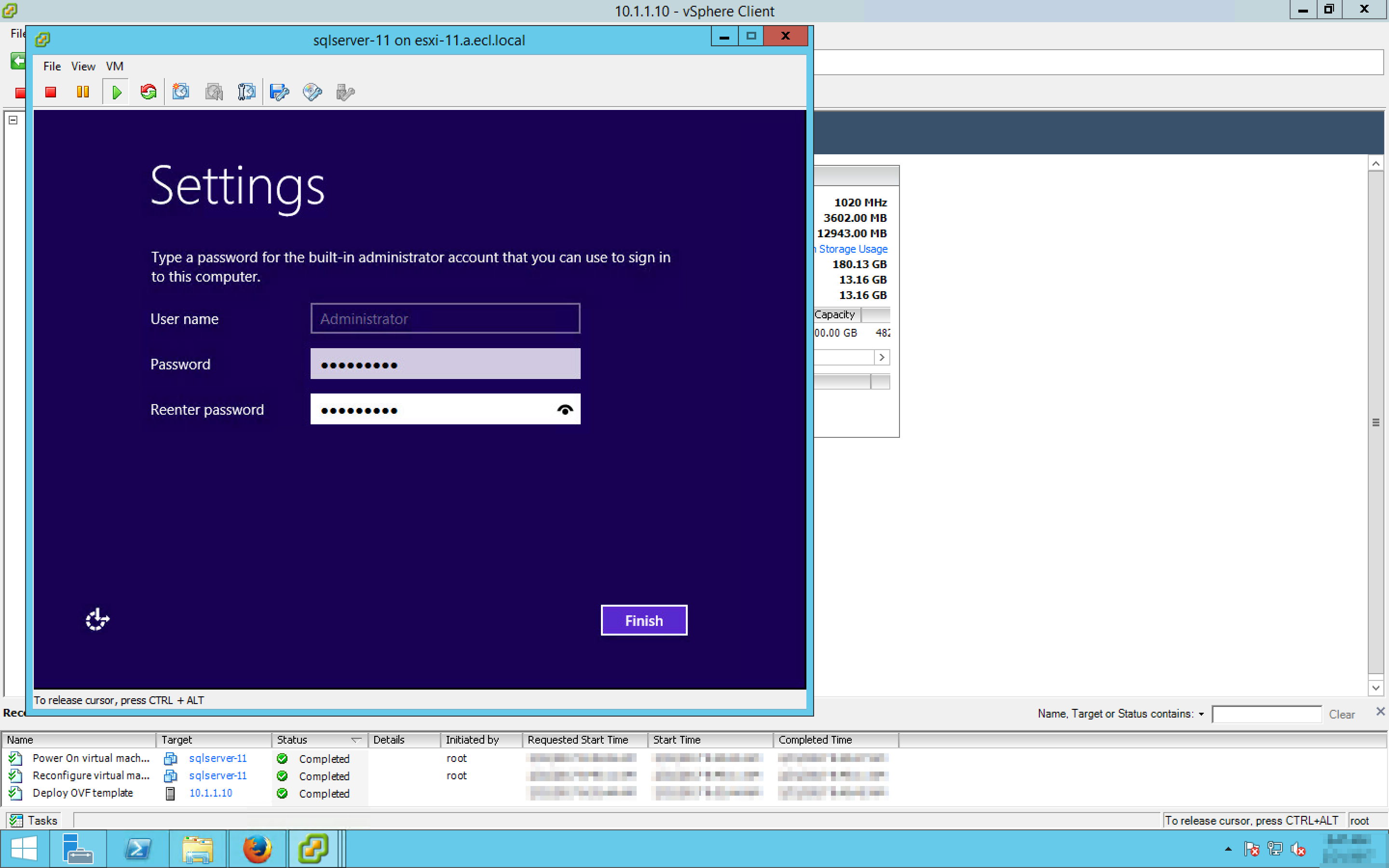Click the red Power Off toolbar icon
The height and width of the screenshot is (868, 1389).
51,92
